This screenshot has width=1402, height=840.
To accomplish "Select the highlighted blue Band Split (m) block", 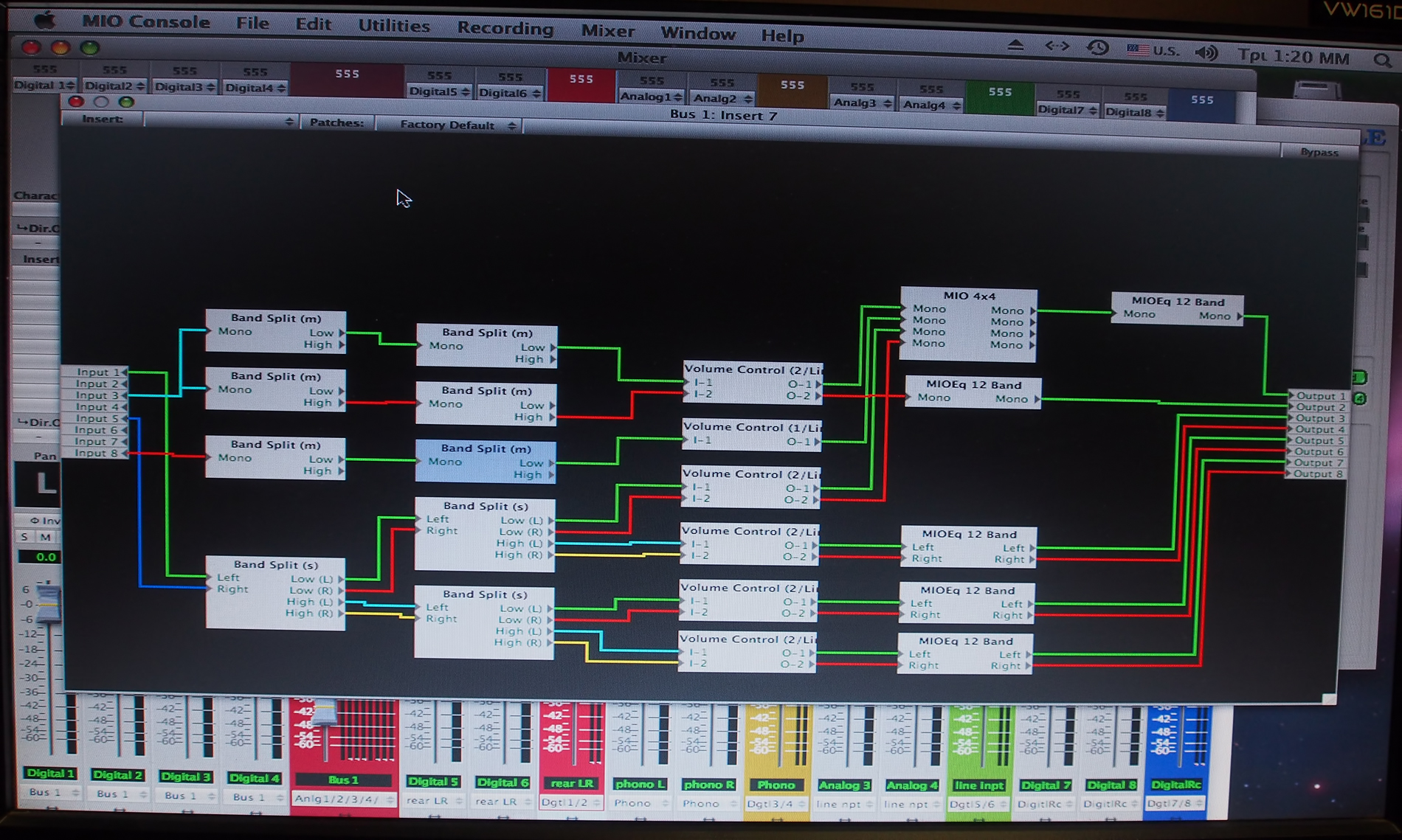I will tap(486, 461).
